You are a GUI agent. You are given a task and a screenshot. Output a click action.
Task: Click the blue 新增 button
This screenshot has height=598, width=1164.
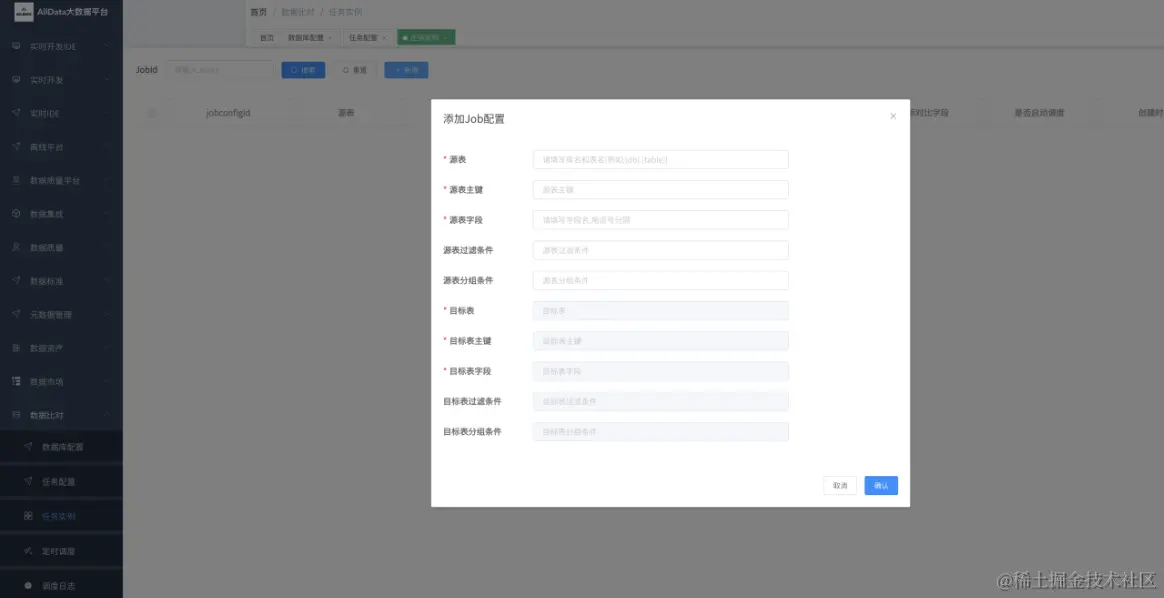click(406, 70)
